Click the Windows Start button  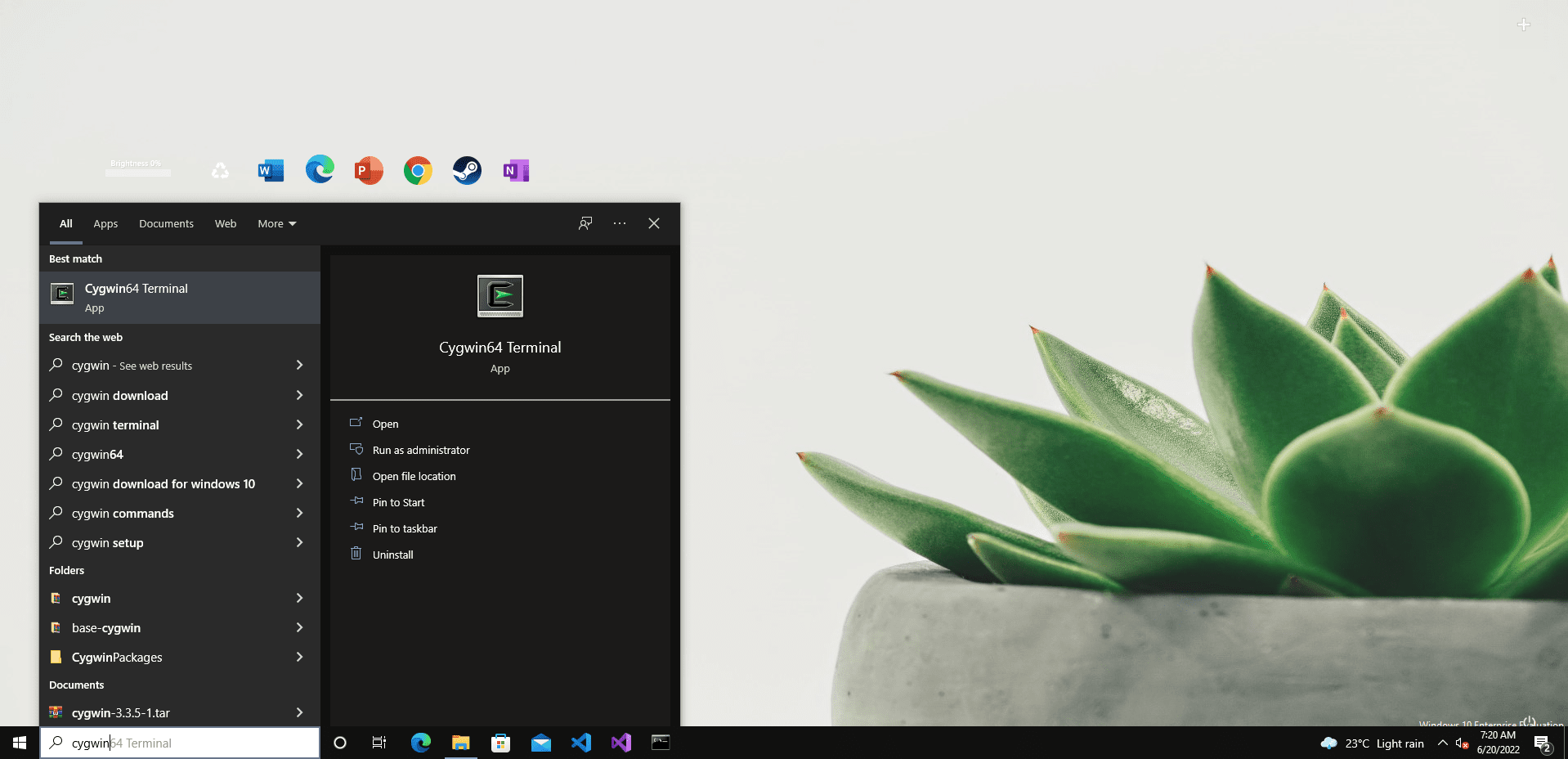click(x=20, y=743)
